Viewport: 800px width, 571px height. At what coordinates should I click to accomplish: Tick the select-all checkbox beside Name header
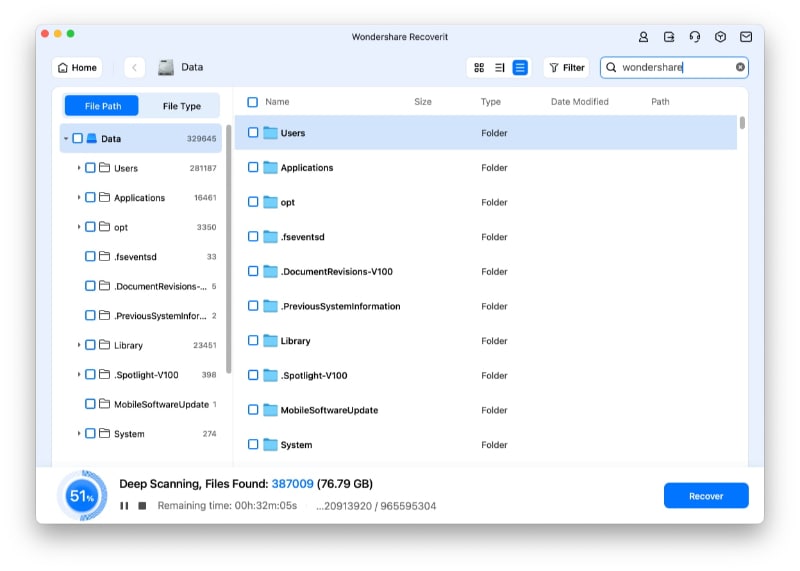(x=253, y=102)
